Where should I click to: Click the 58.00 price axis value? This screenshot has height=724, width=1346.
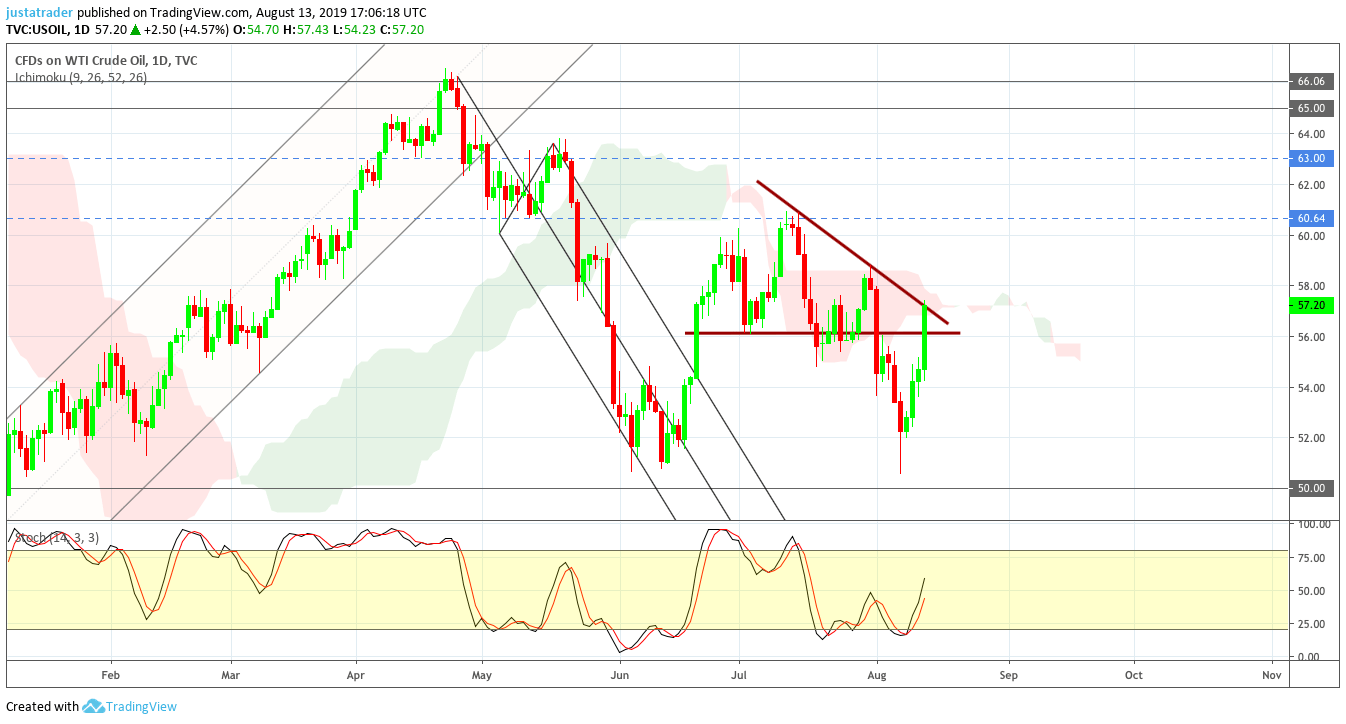1311,286
